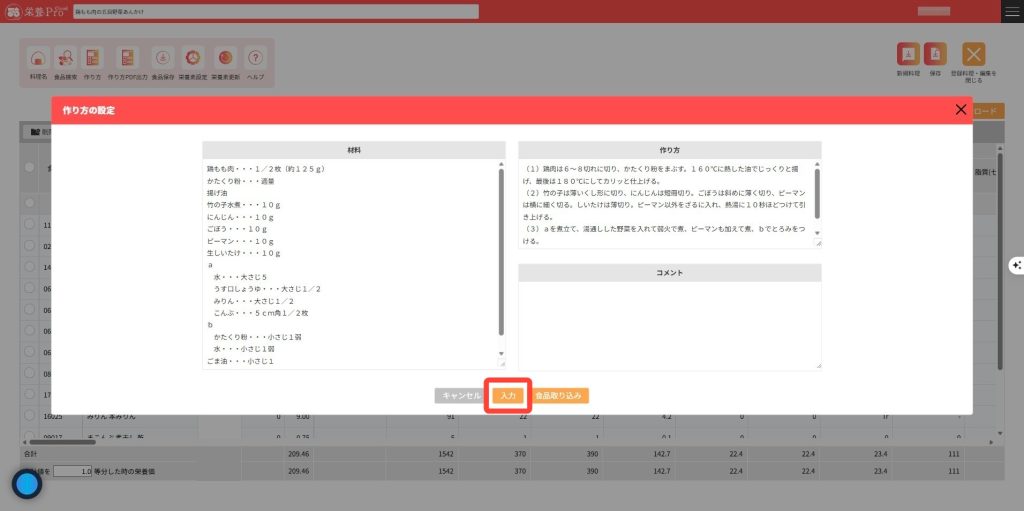
Task: Open the ヘルプ help icon
Action: tap(256, 59)
